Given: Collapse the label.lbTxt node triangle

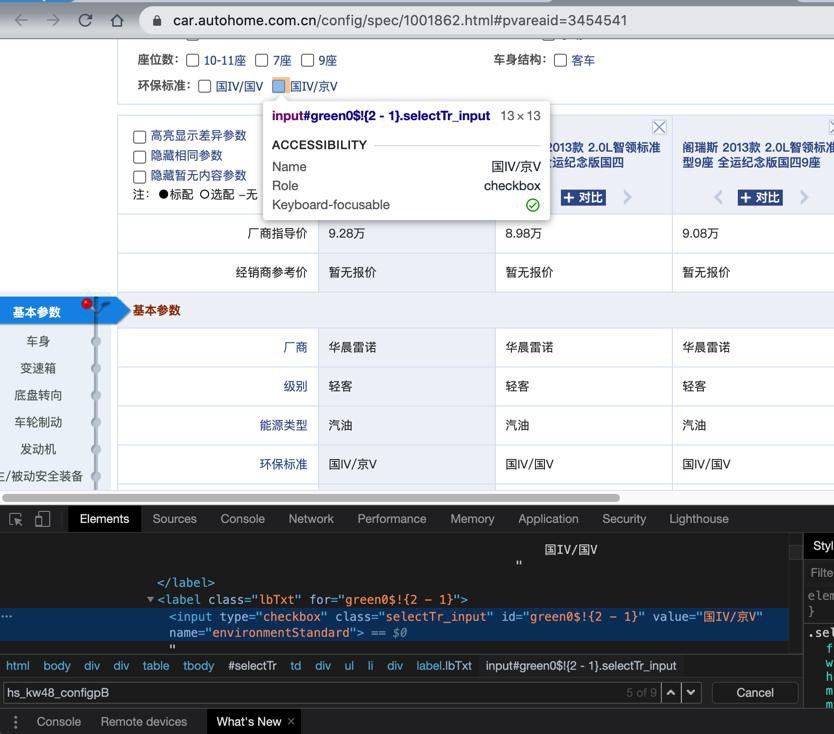Looking at the screenshot, I should [x=151, y=599].
